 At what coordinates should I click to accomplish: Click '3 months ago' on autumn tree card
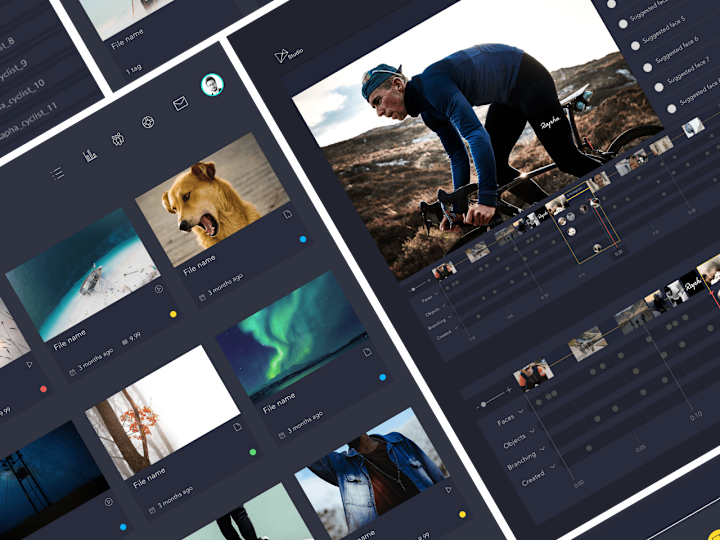click(x=176, y=498)
